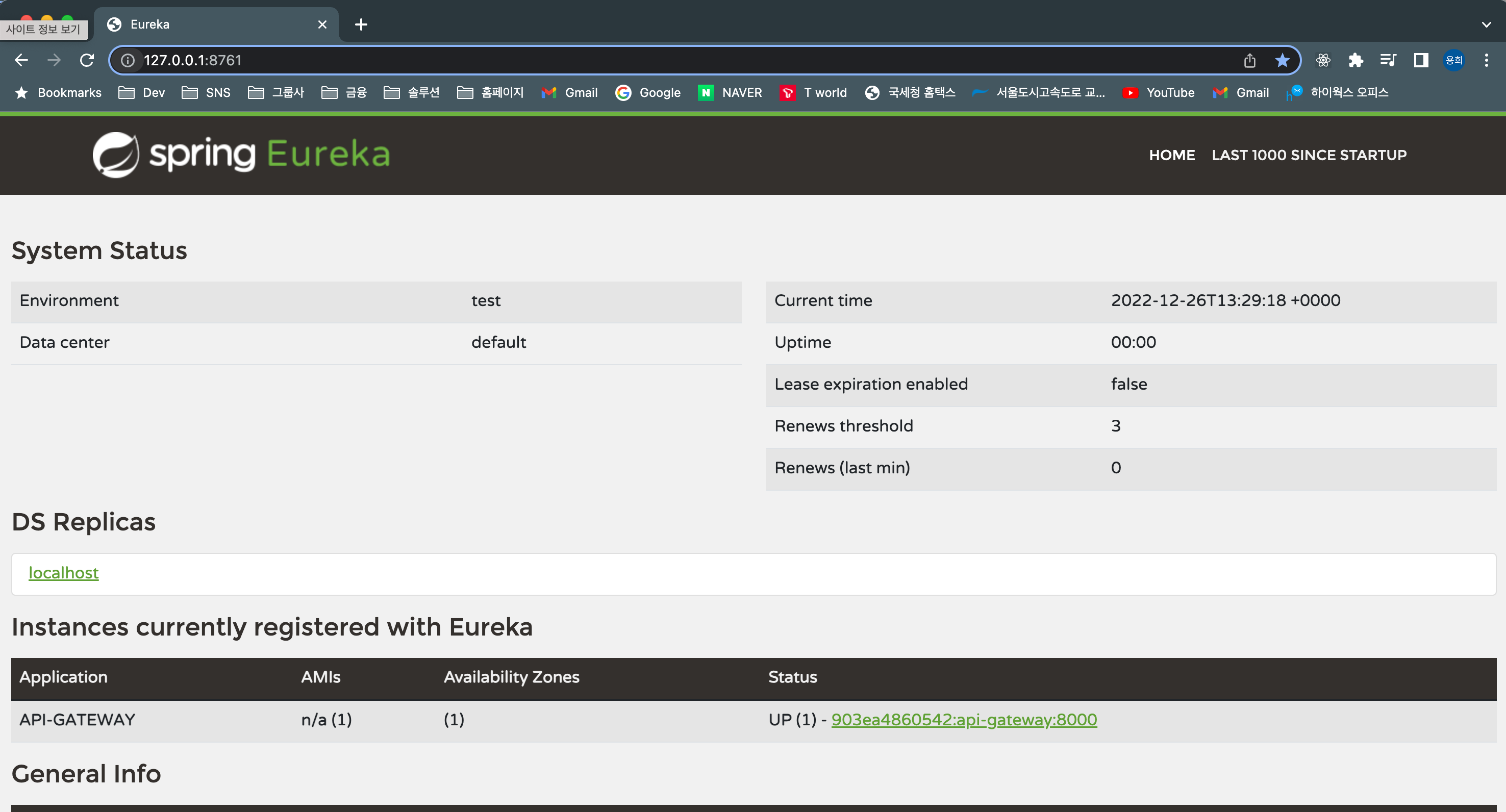Open the NAVER bookmark

tap(730, 92)
